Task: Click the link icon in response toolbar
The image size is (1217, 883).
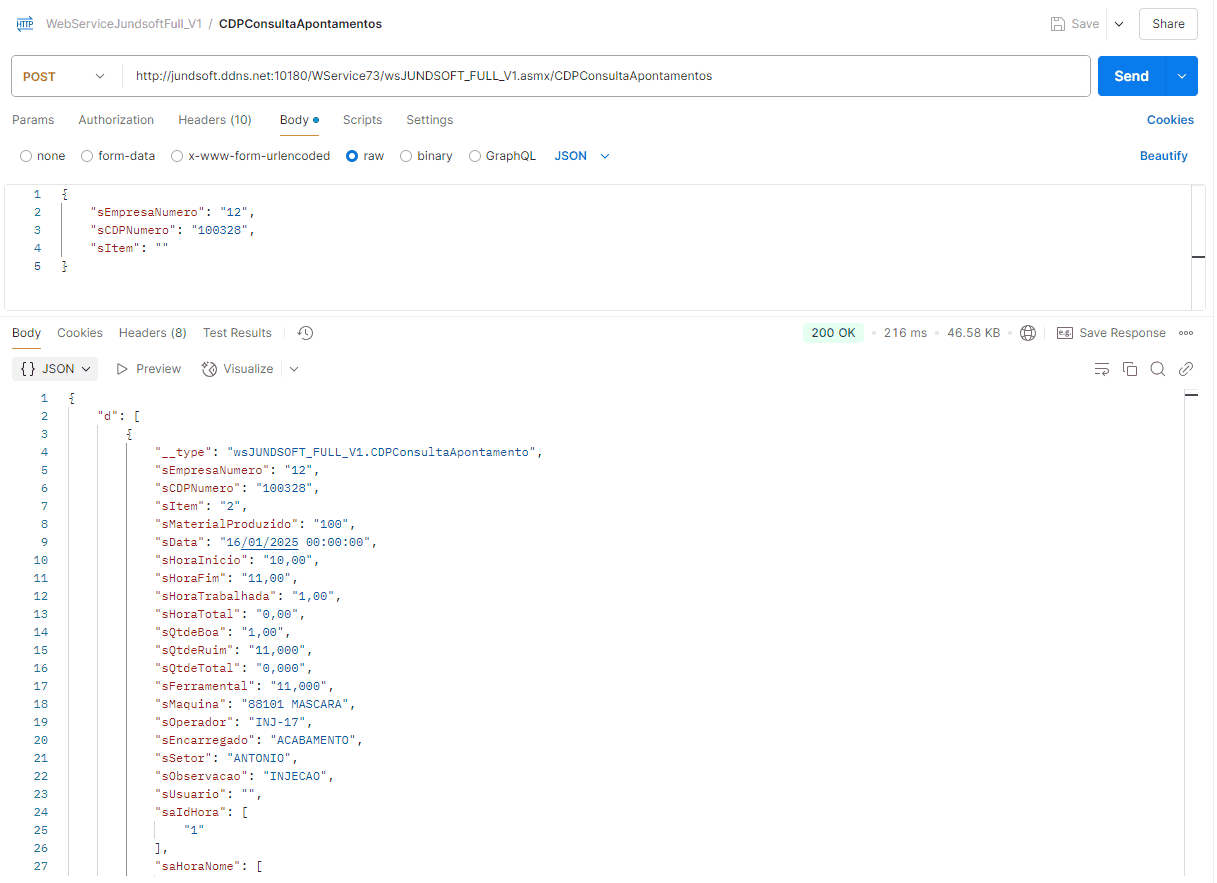Action: click(x=1186, y=369)
